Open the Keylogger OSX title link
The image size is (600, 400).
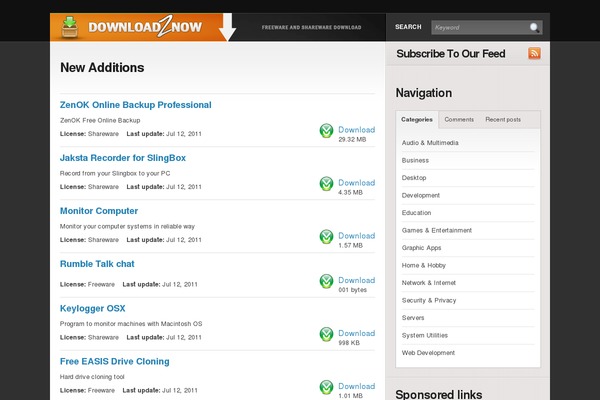tap(93, 309)
